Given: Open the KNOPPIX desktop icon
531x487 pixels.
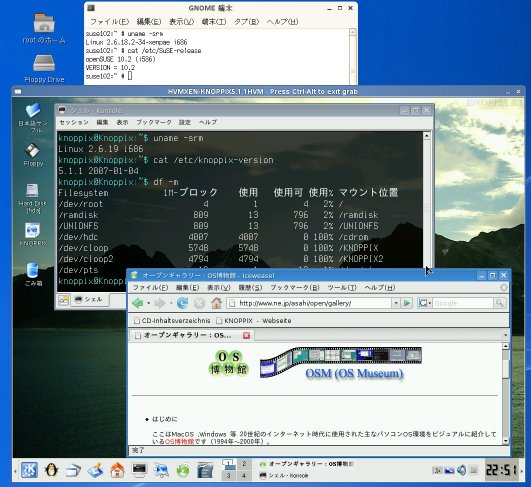Looking at the screenshot, I should click(33, 234).
